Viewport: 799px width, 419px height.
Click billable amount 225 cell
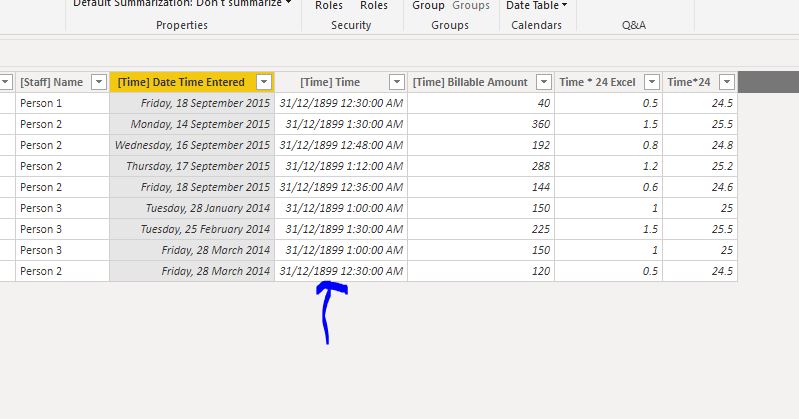(481, 229)
